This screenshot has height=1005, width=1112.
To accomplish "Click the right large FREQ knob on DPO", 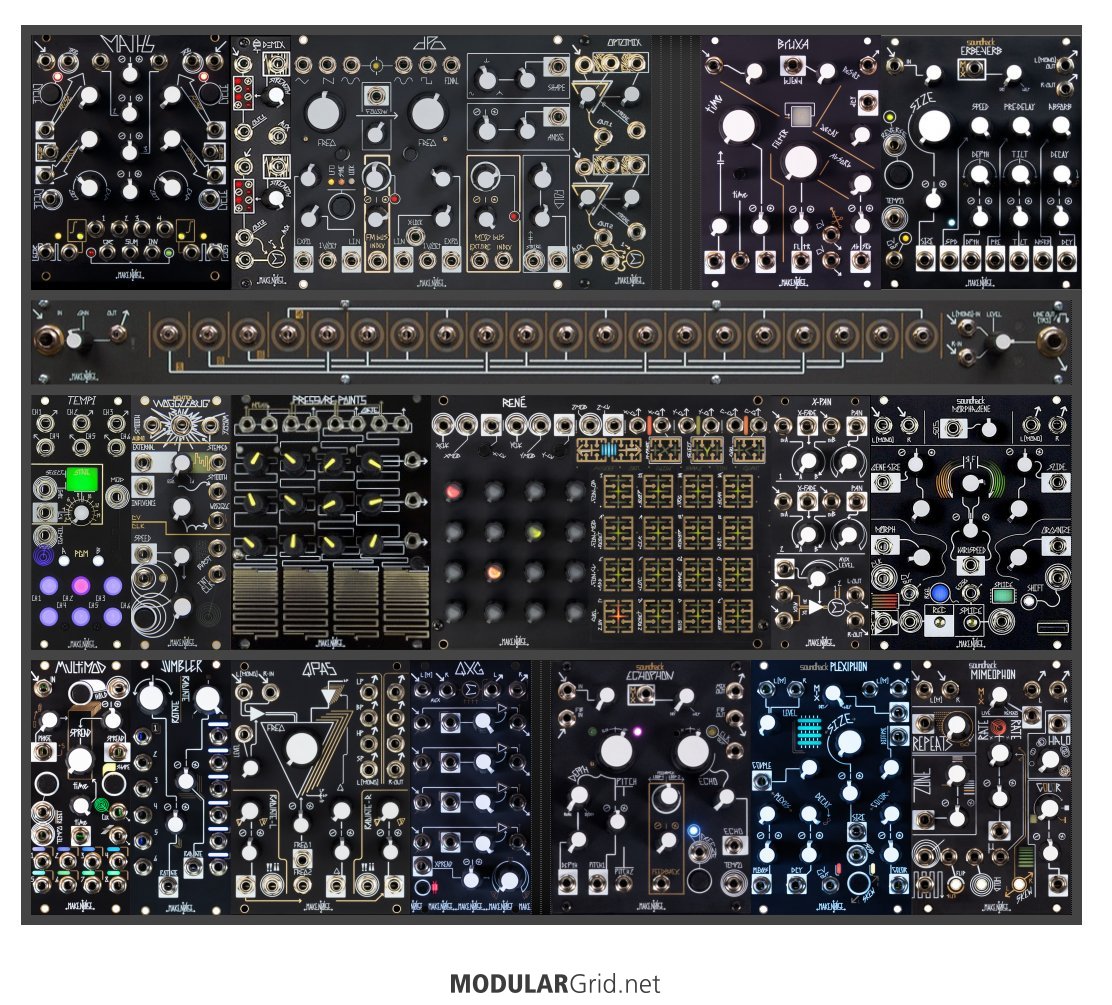I will click(428, 114).
